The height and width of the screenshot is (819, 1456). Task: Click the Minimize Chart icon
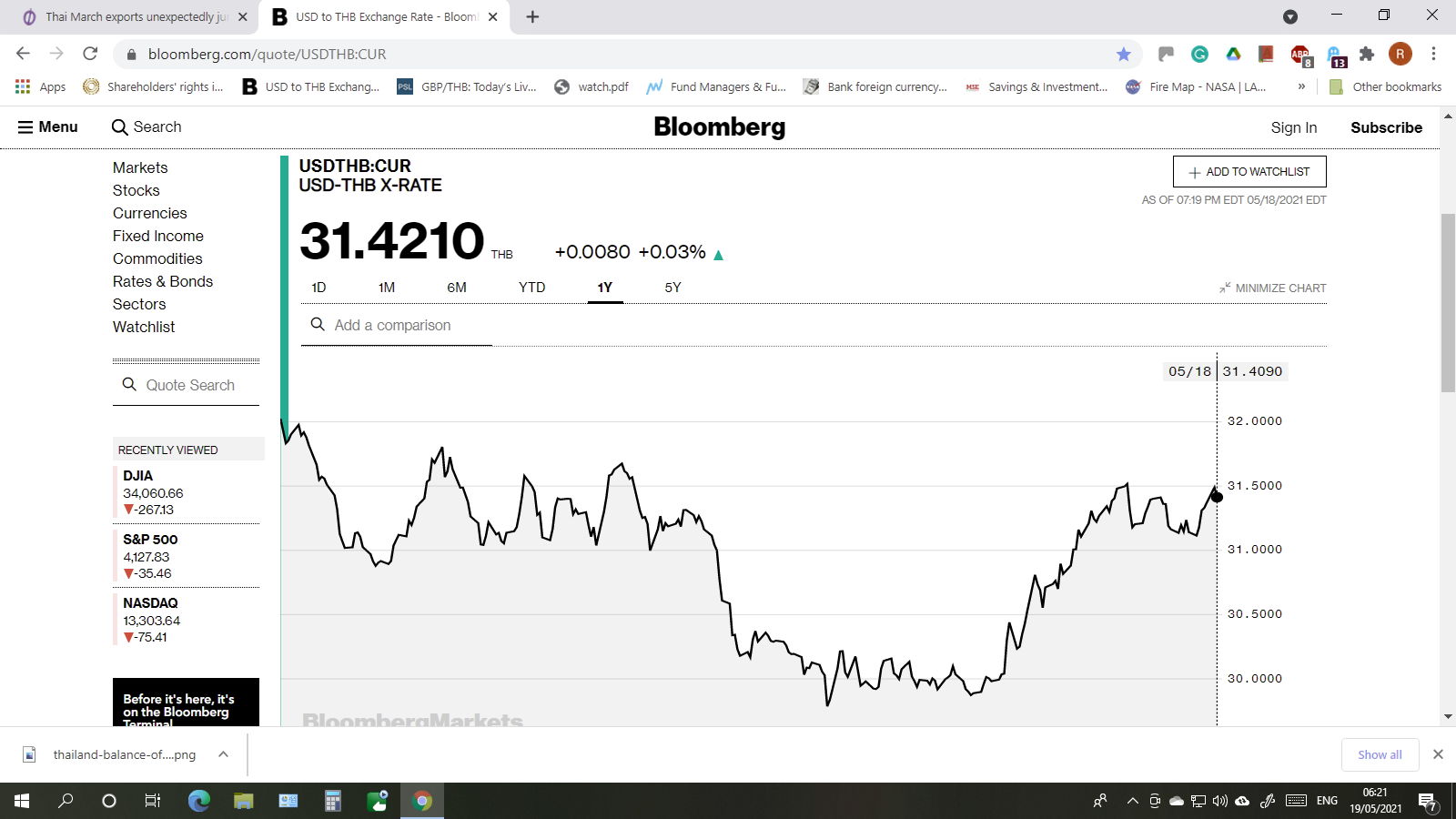click(1225, 288)
